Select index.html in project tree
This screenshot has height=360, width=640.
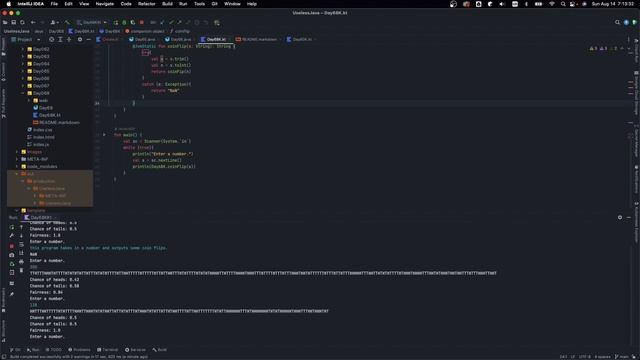[43, 137]
